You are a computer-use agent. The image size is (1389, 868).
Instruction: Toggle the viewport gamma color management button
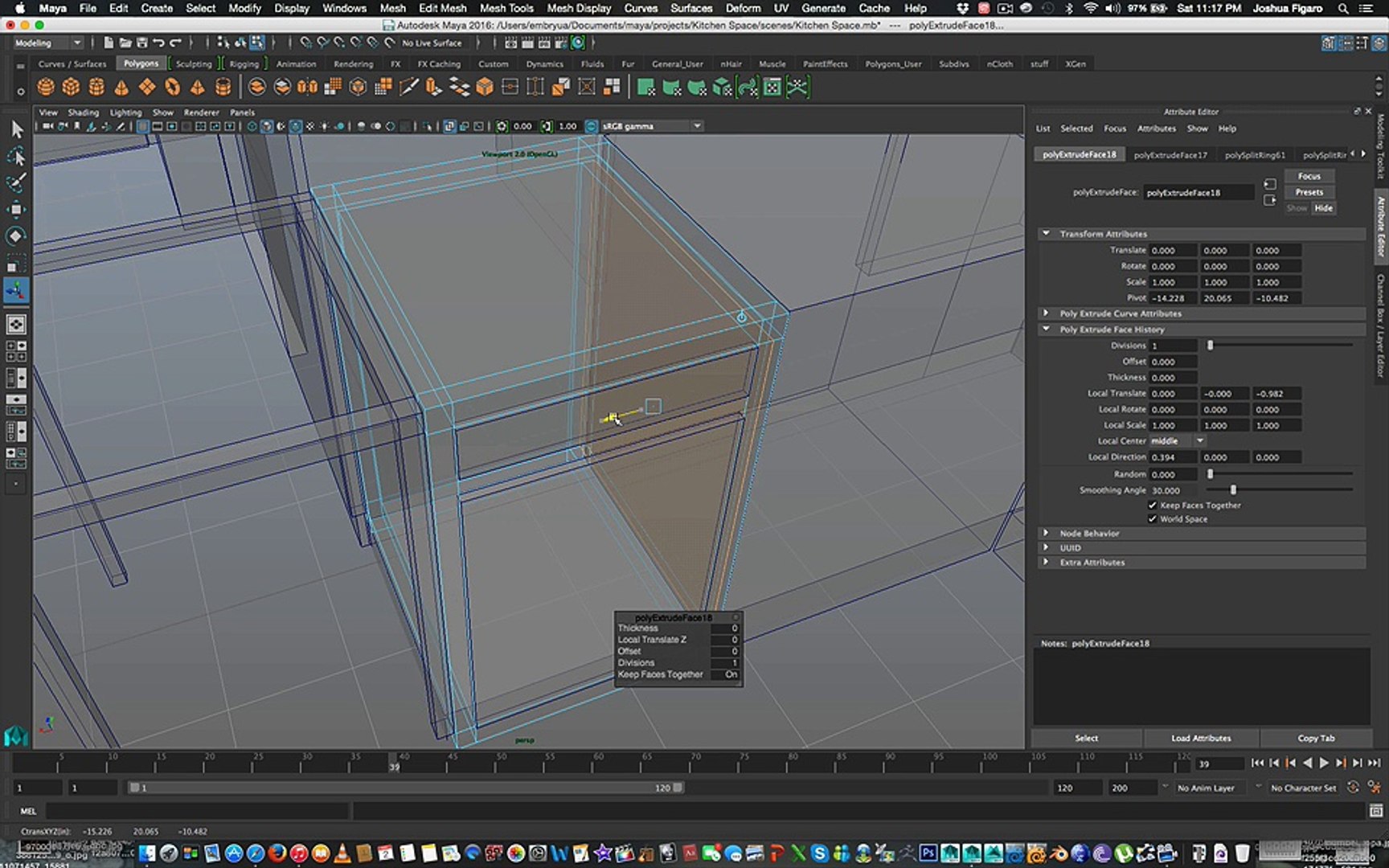(592, 126)
